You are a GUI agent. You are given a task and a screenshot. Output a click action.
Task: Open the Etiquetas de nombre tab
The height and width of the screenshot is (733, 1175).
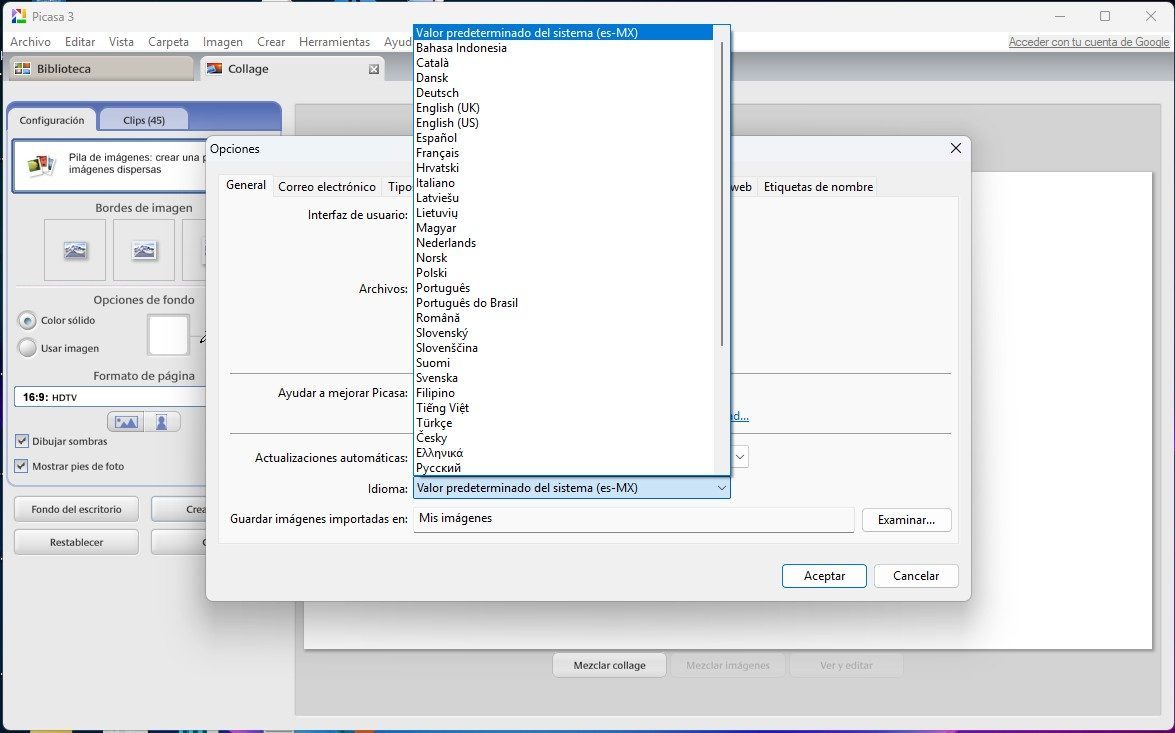pyautogui.click(x=818, y=187)
